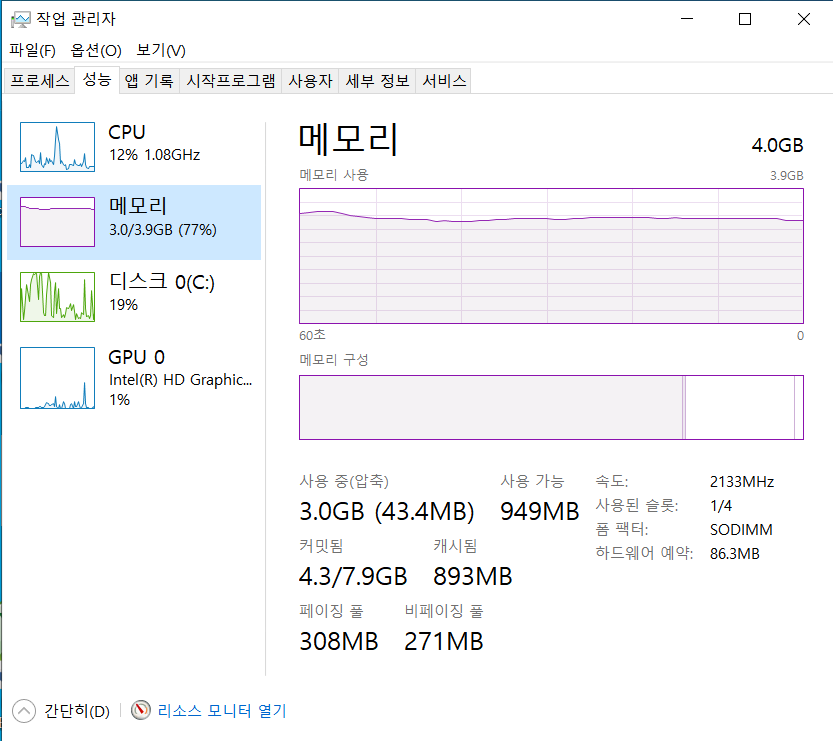
Task: Click the 86.3MB hardware reserved value
Action: click(735, 553)
